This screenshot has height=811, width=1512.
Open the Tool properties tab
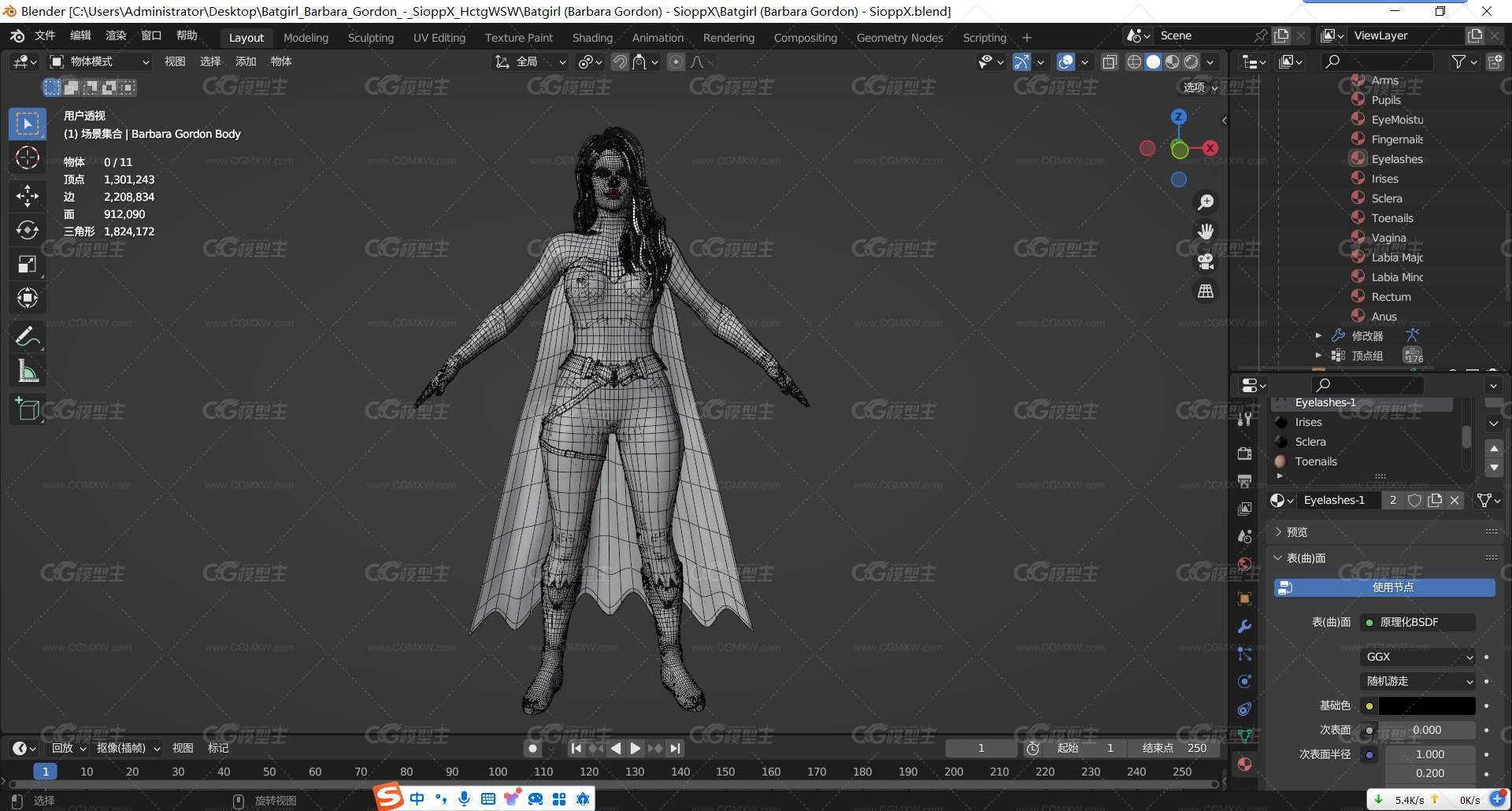click(1245, 419)
